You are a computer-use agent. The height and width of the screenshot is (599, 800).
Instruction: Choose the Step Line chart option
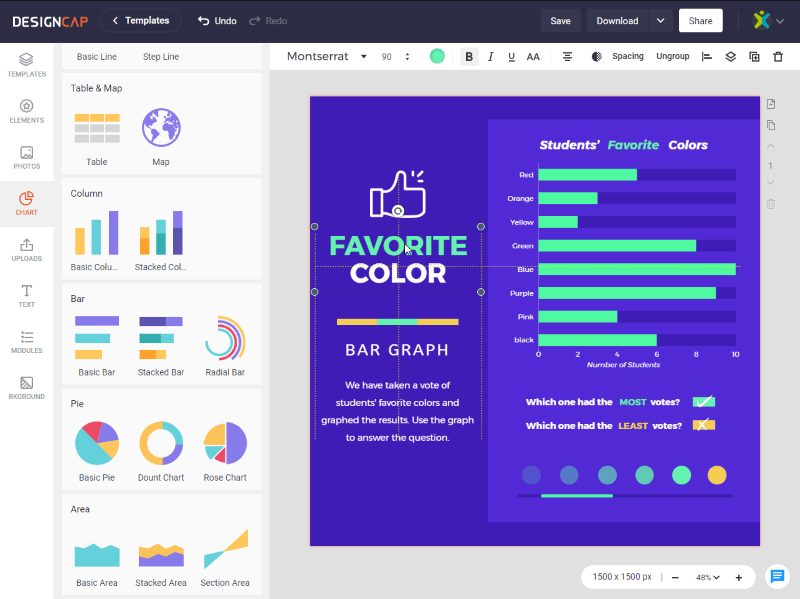161,57
